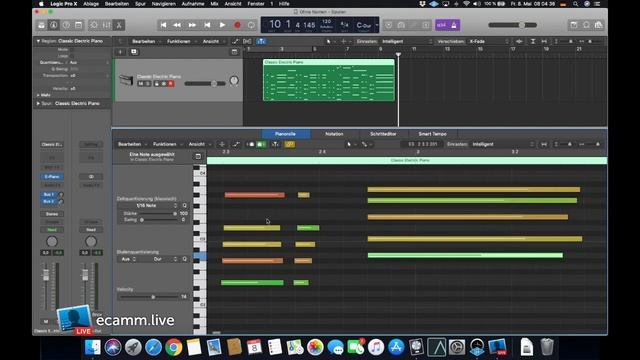Open the Piano Roll Funktionen dropdown

coord(167,144)
